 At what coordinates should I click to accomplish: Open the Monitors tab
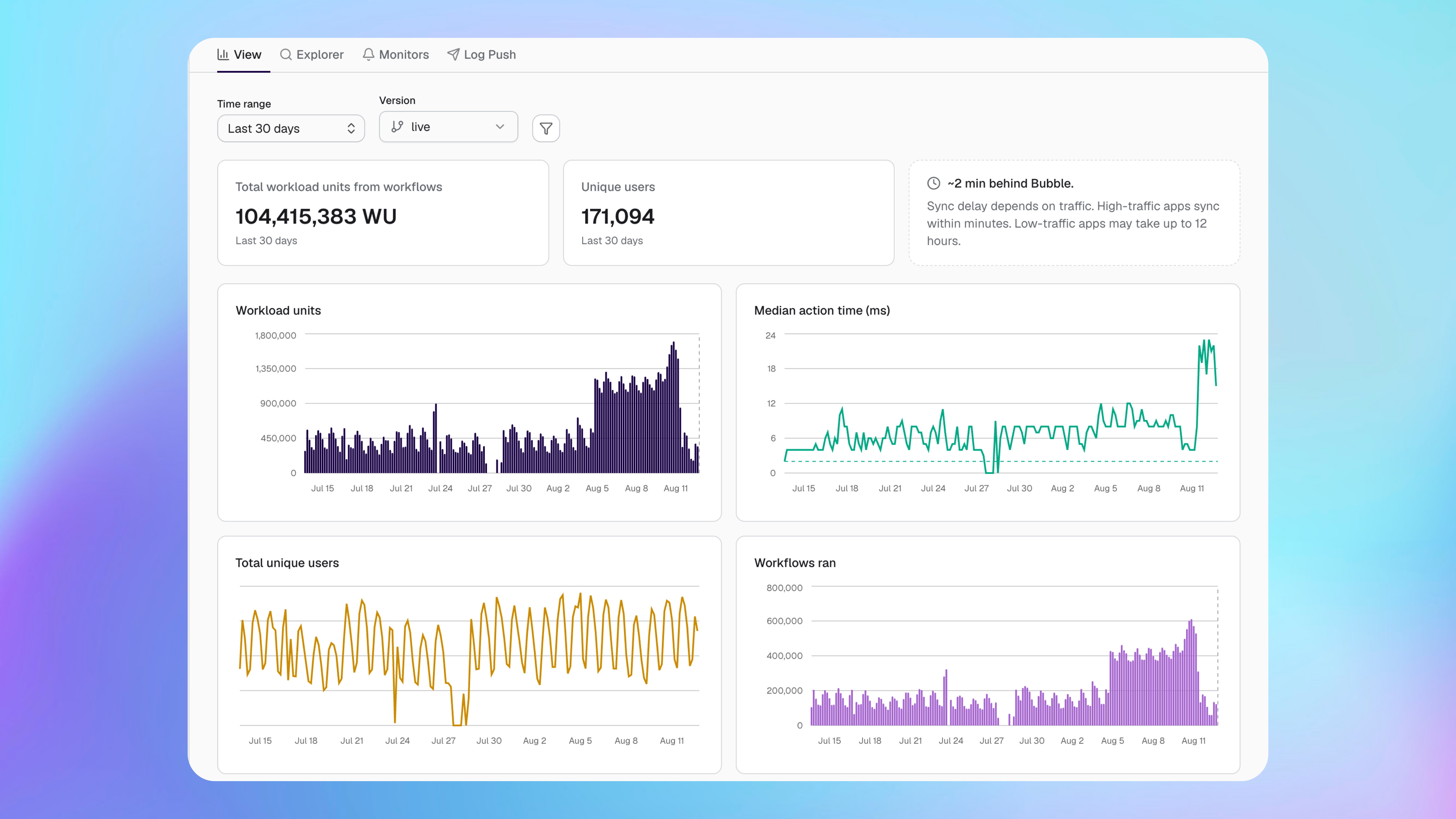(396, 55)
